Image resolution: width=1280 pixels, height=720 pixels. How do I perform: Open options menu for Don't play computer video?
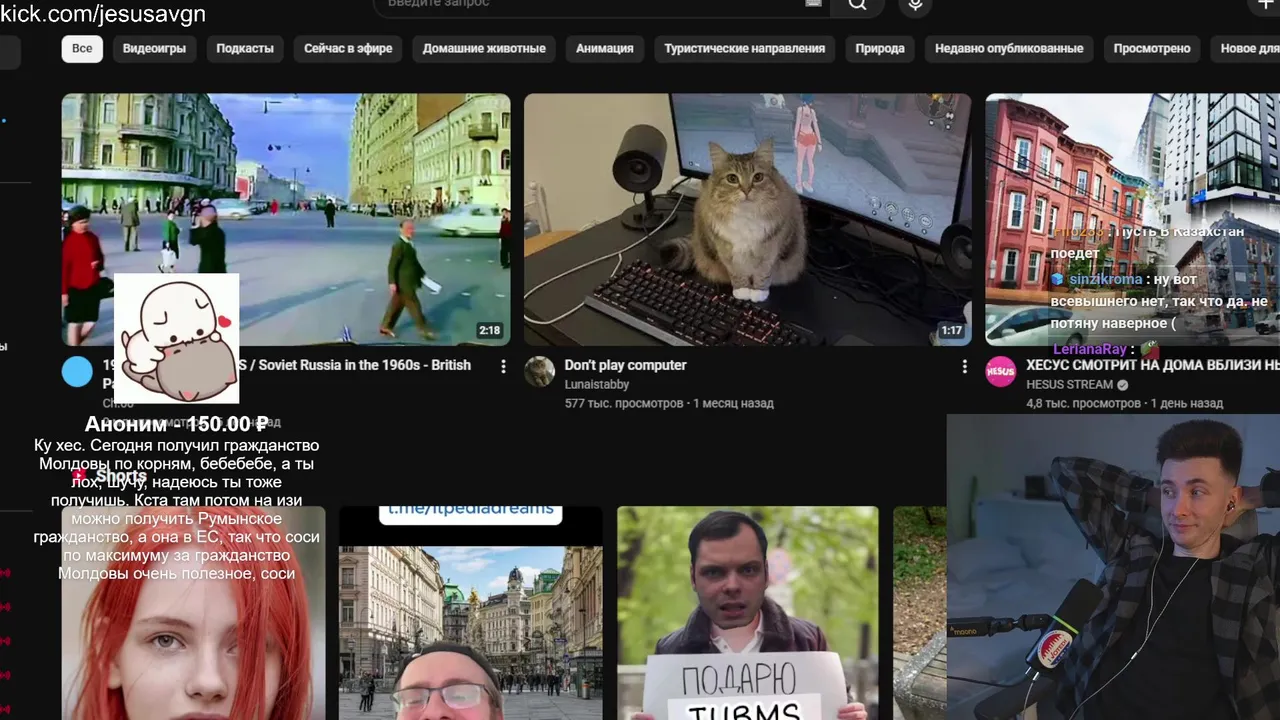(x=964, y=366)
